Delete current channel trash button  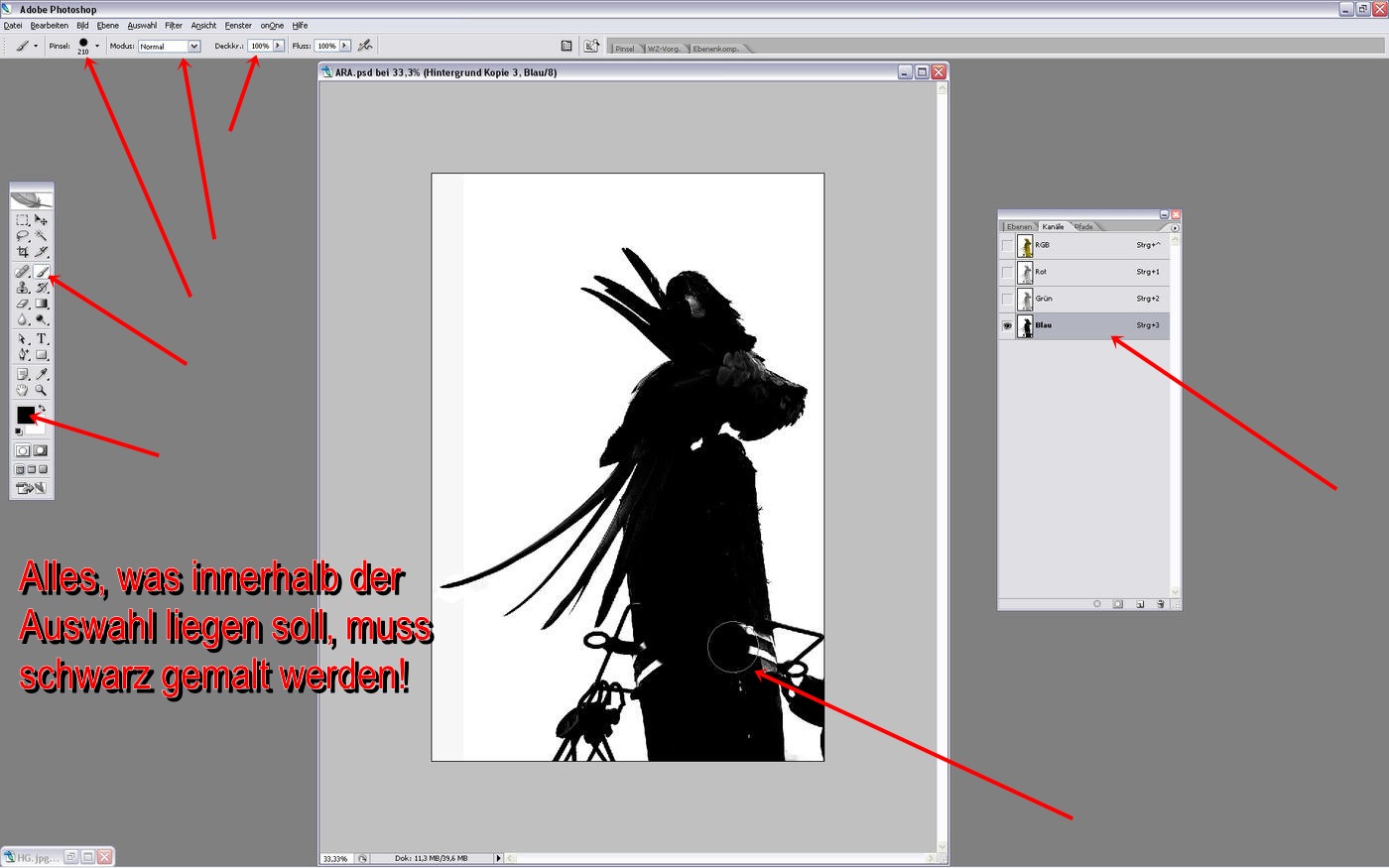[x=1160, y=603]
